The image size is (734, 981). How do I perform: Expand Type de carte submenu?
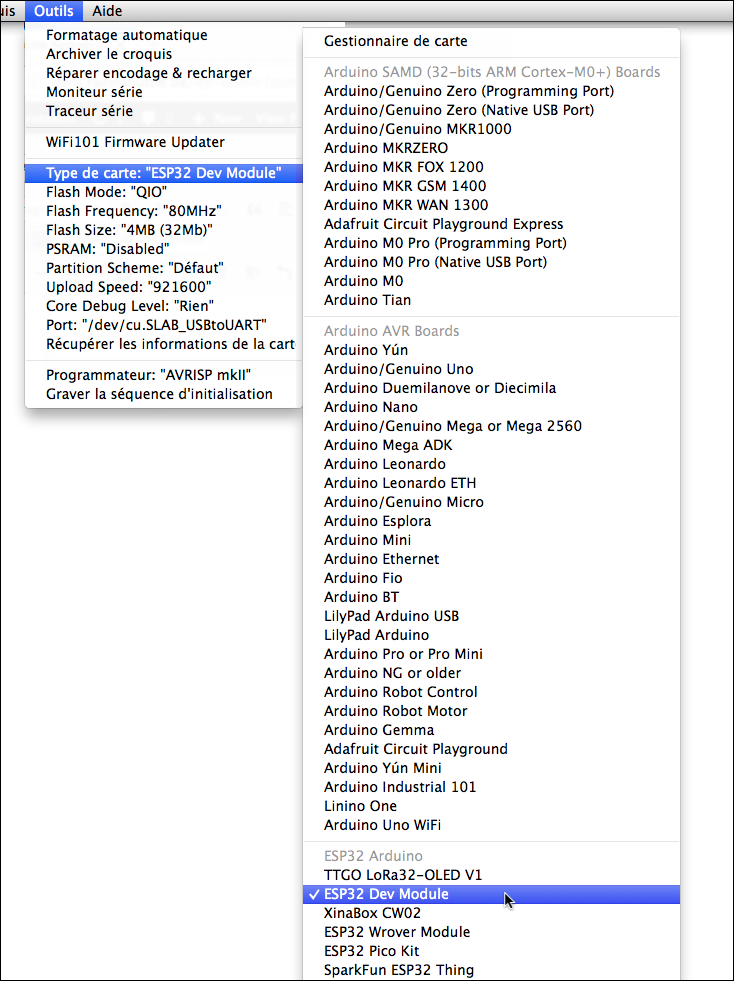coord(163,173)
